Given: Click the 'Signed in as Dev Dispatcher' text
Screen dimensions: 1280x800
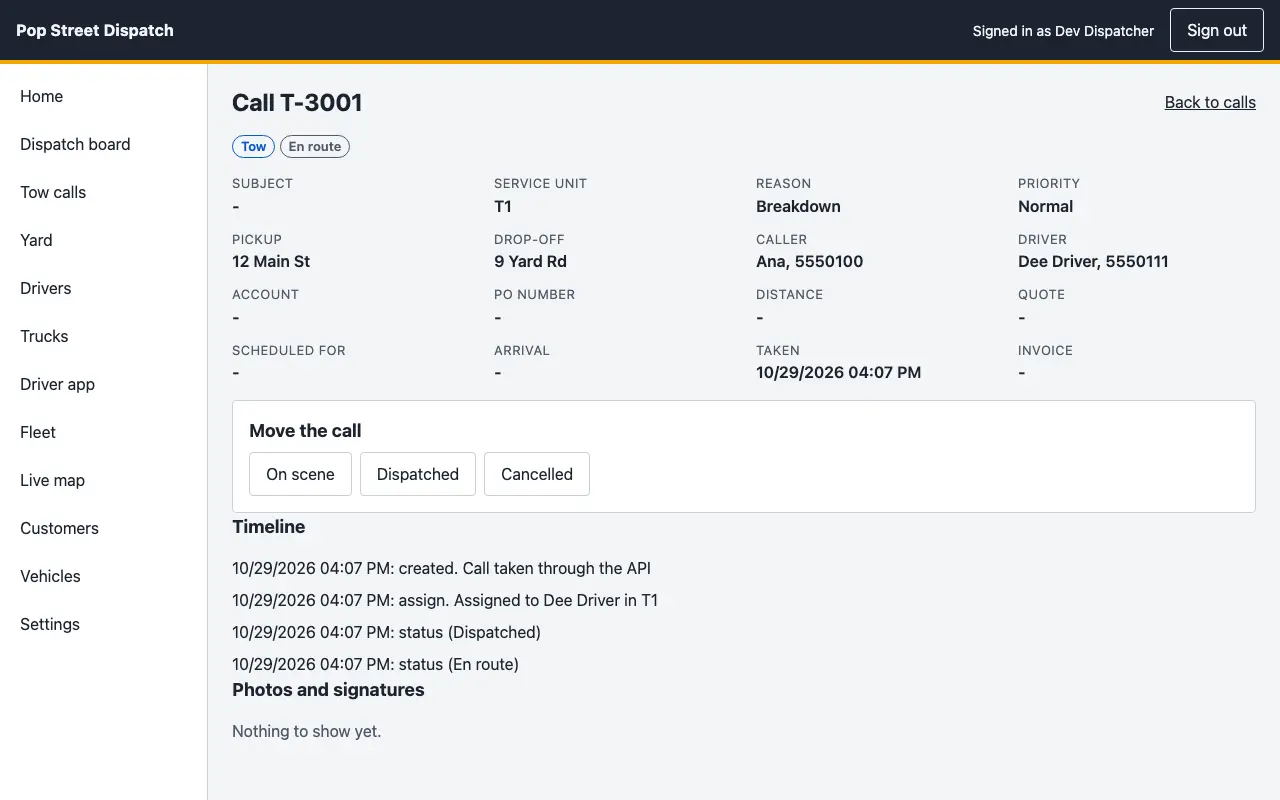Looking at the screenshot, I should 1063,30.
